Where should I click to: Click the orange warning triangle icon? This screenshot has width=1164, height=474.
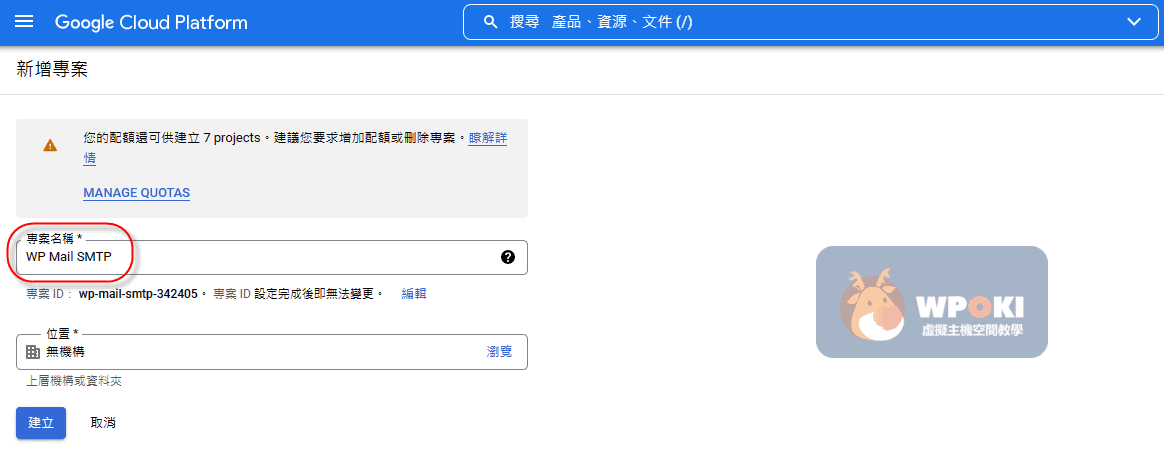click(50, 146)
